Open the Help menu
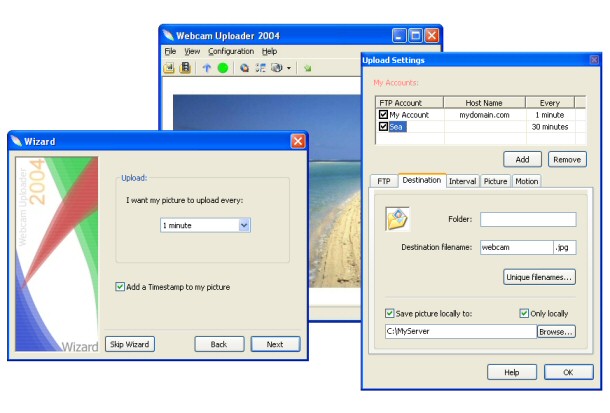The width and height of the screenshot is (610, 413). pos(269,51)
